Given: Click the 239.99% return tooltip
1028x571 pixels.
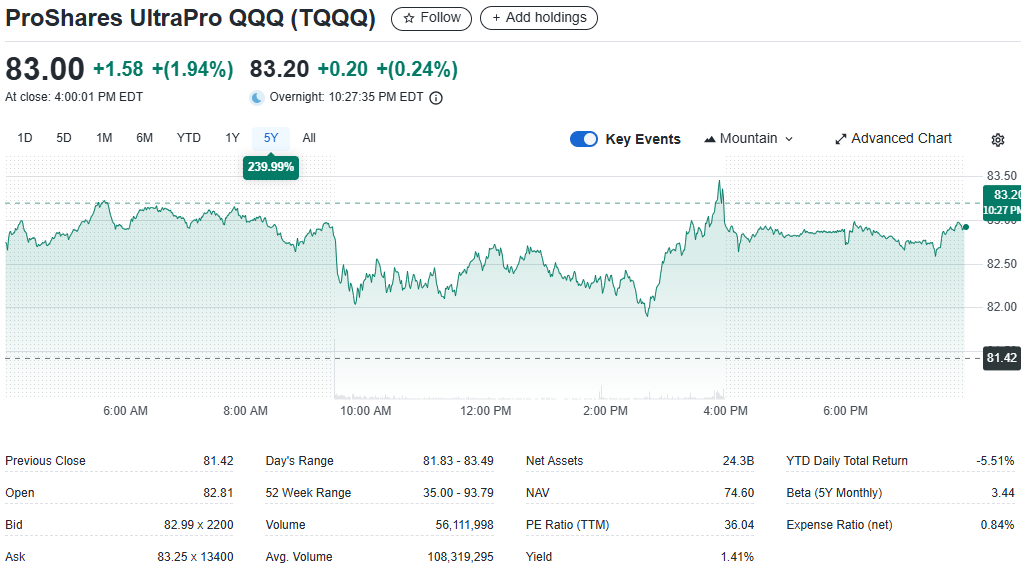Looking at the screenshot, I should (271, 167).
